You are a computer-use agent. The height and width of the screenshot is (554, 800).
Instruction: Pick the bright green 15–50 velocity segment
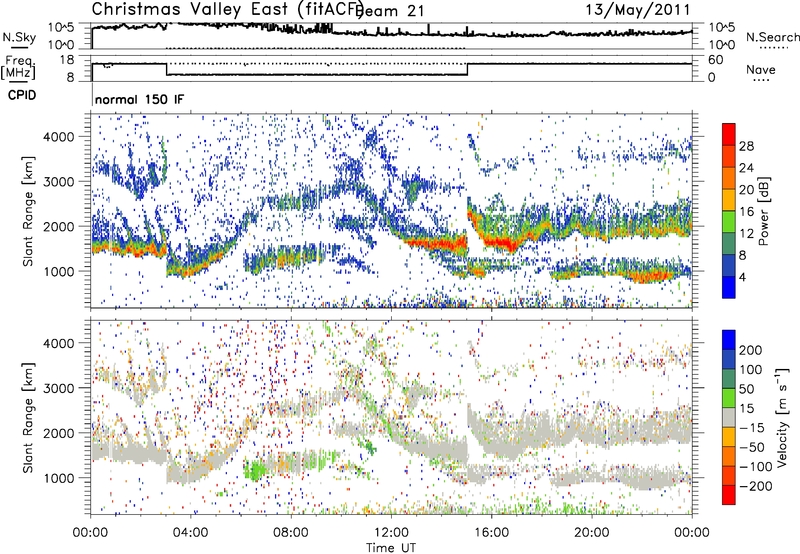pos(729,399)
